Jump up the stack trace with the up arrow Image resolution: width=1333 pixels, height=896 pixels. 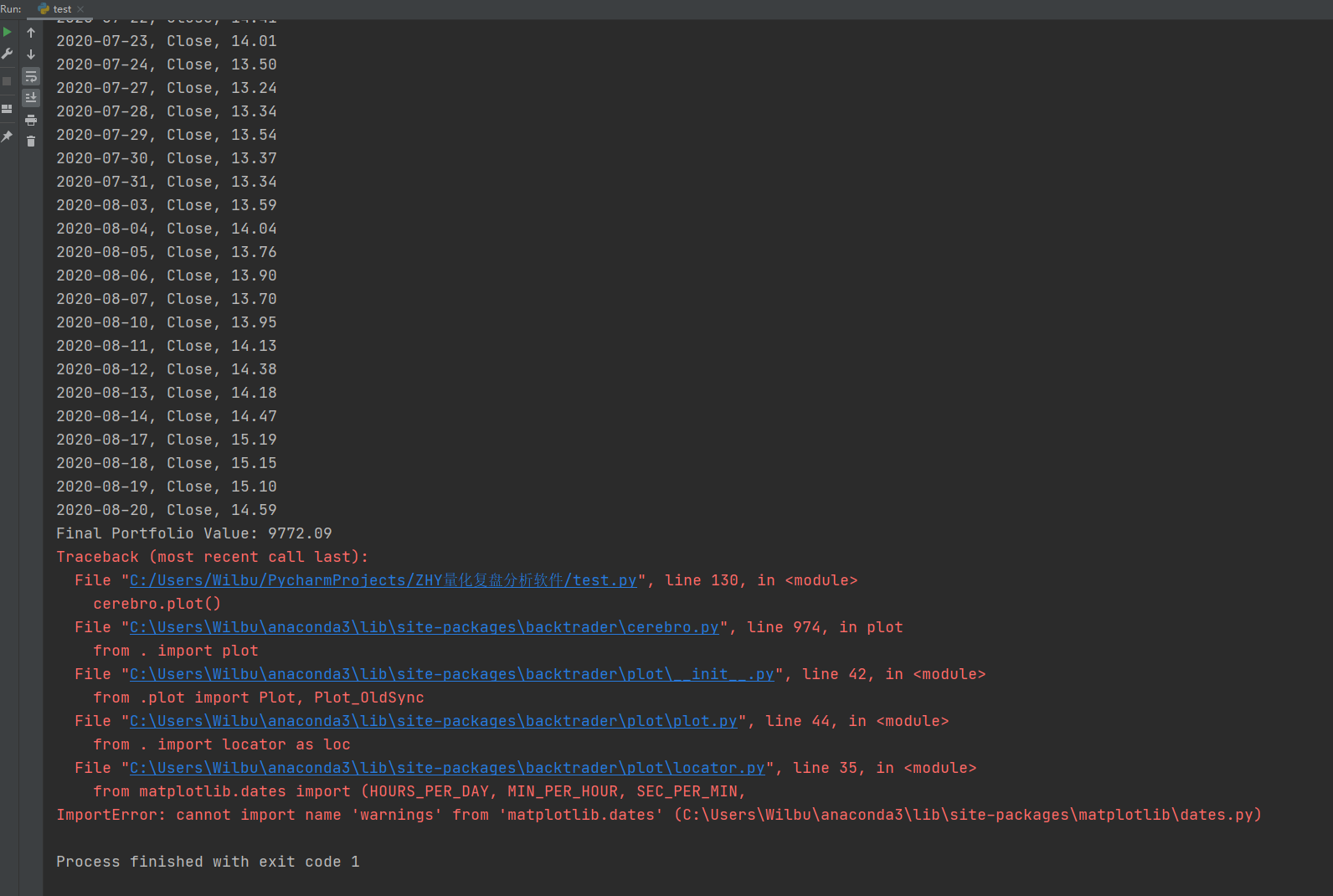(31, 33)
